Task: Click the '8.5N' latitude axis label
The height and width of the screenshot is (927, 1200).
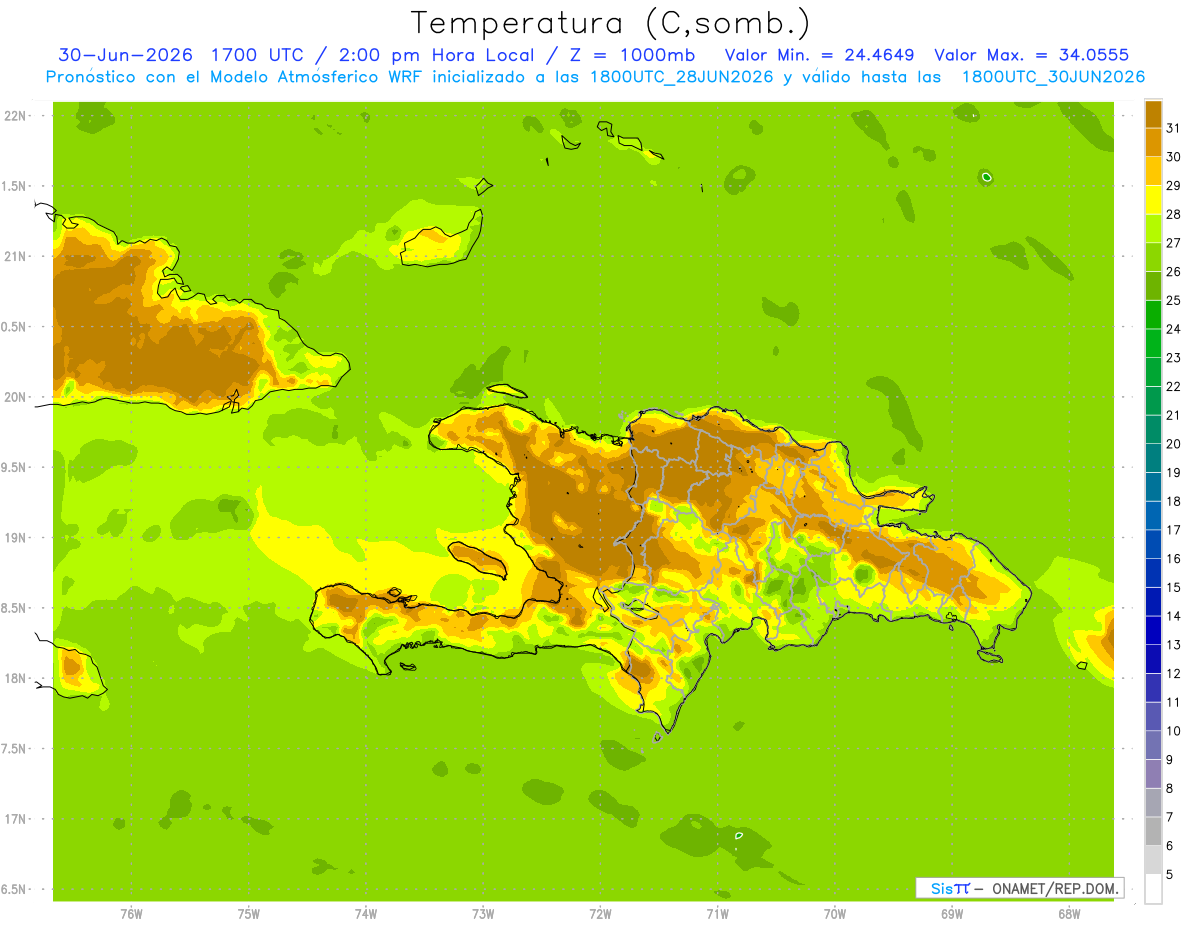Action: (x=15, y=608)
